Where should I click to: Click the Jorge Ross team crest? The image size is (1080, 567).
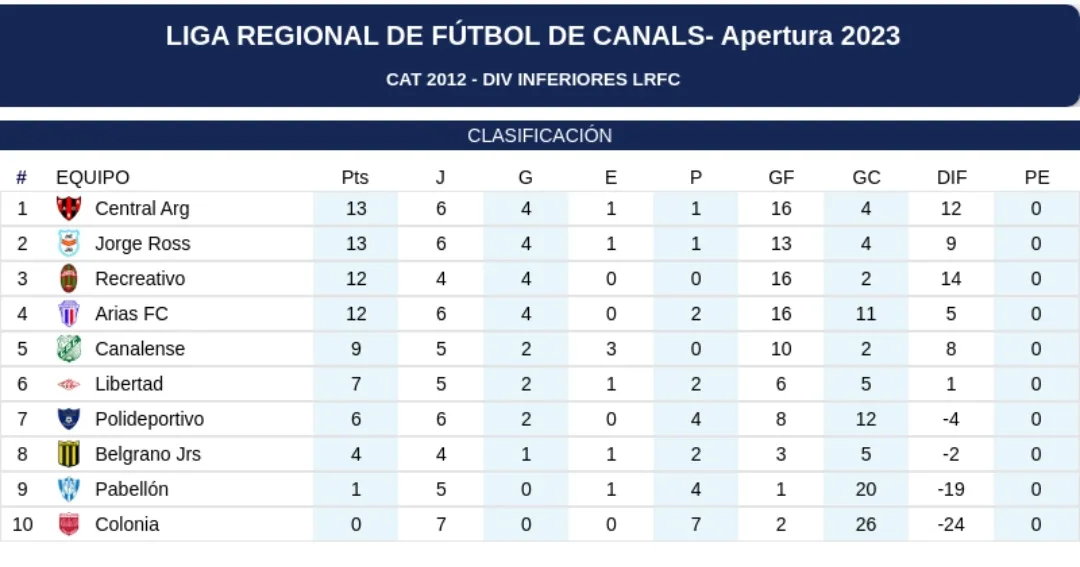pyautogui.click(x=68, y=243)
